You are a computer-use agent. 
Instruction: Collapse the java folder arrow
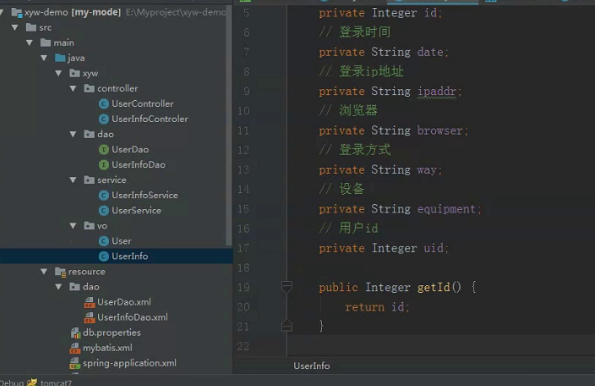(x=44, y=58)
